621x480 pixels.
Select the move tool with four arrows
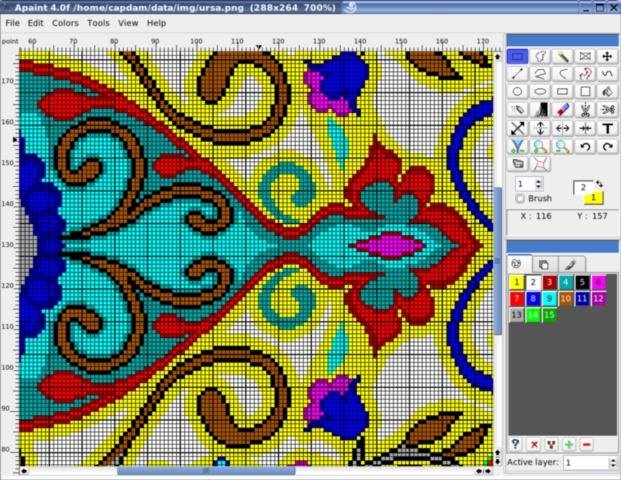(607, 56)
